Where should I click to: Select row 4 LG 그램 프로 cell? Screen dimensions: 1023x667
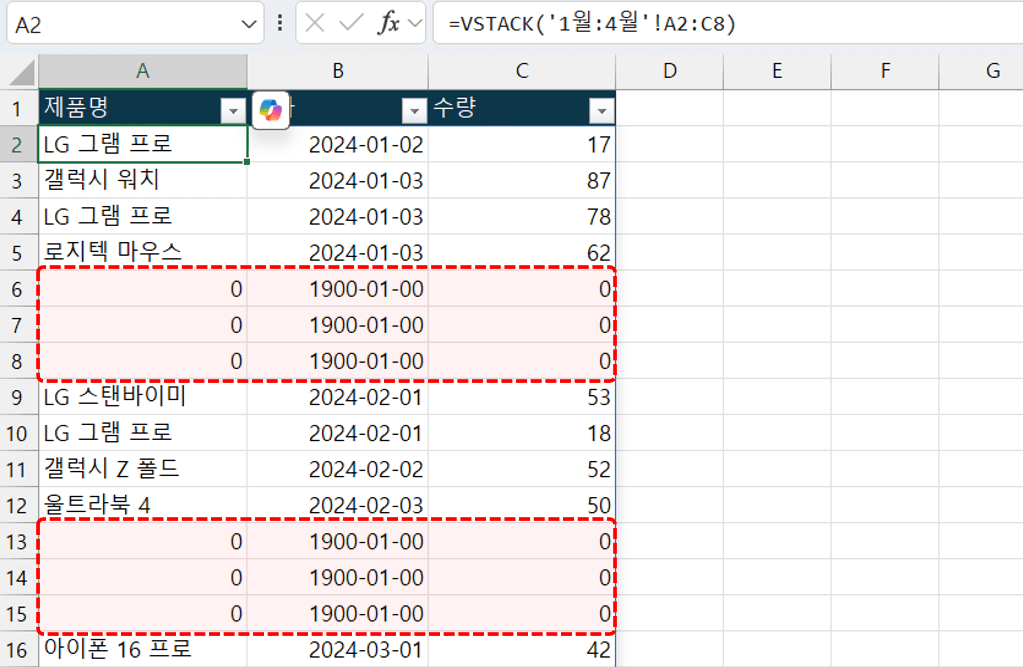point(143,217)
